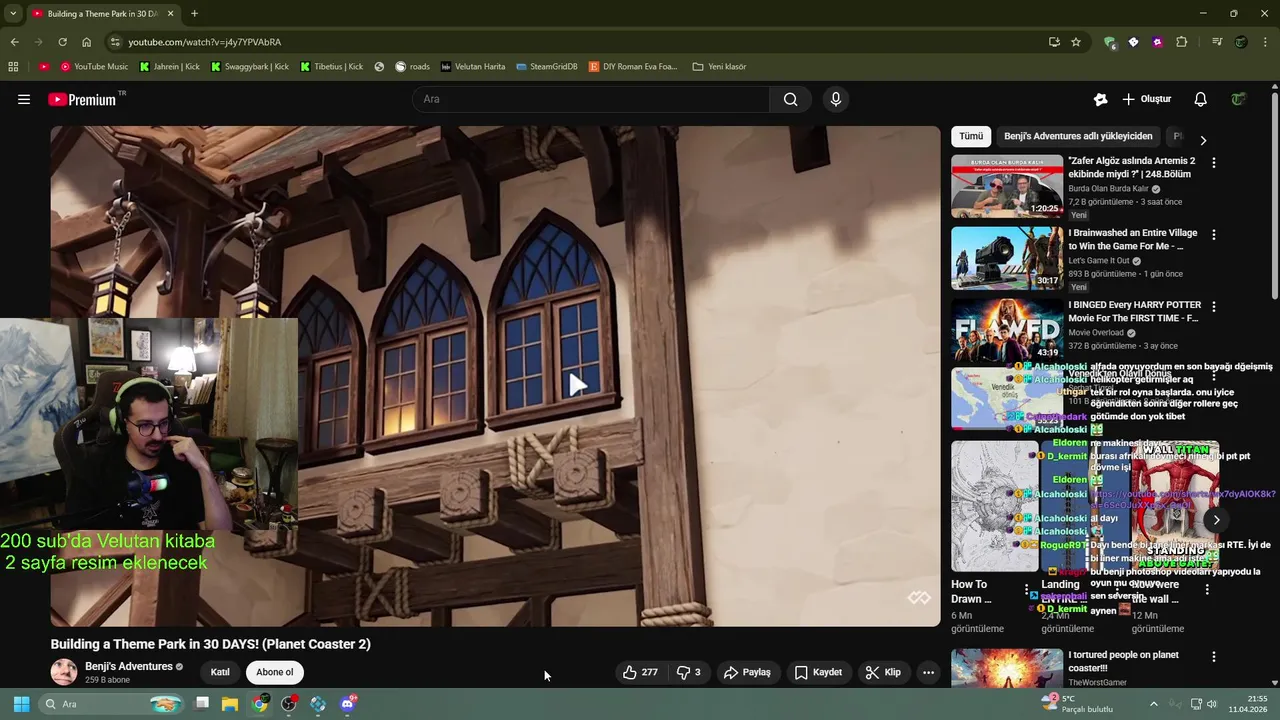This screenshot has height=720, width=1280.
Task: Dislike the video with thumbs down
Action: (x=688, y=672)
